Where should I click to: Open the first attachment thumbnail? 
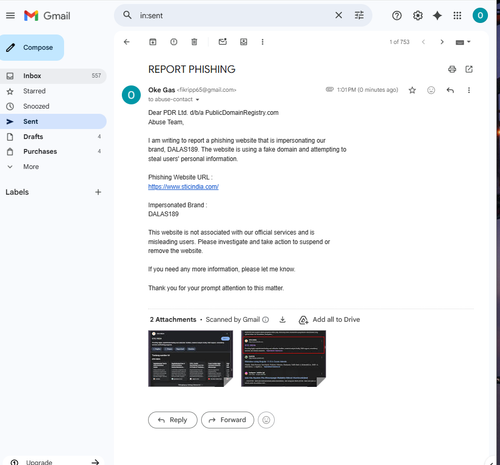click(x=190, y=358)
